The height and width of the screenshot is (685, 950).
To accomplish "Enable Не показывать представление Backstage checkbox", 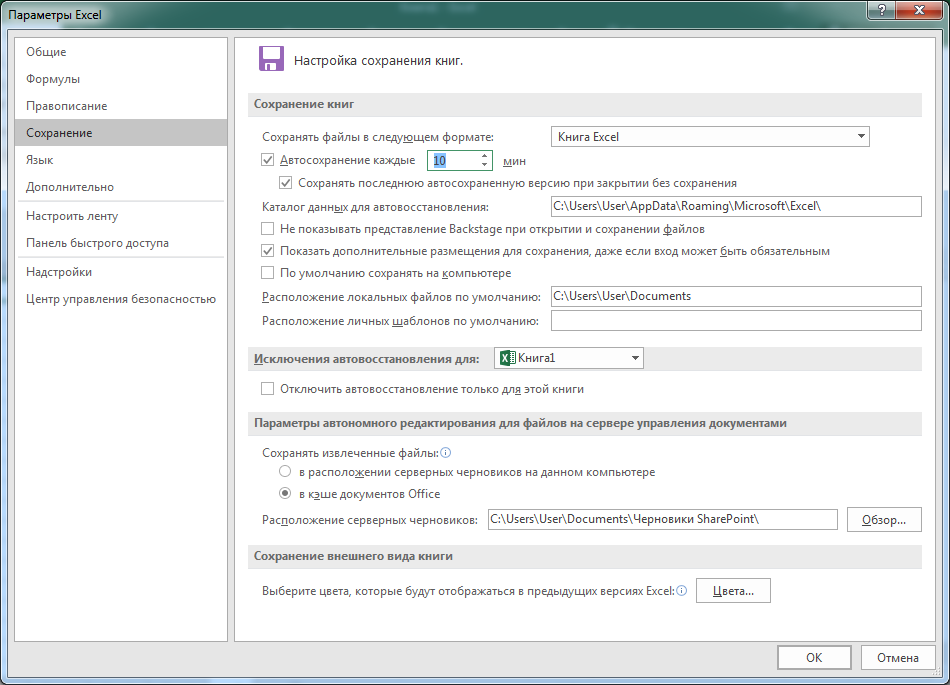I will 267,229.
